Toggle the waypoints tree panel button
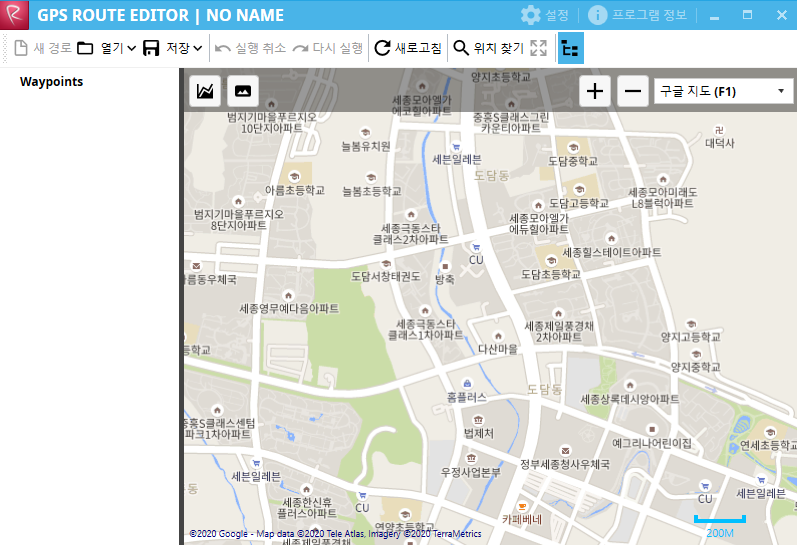This screenshot has width=797, height=545. pyautogui.click(x=571, y=48)
